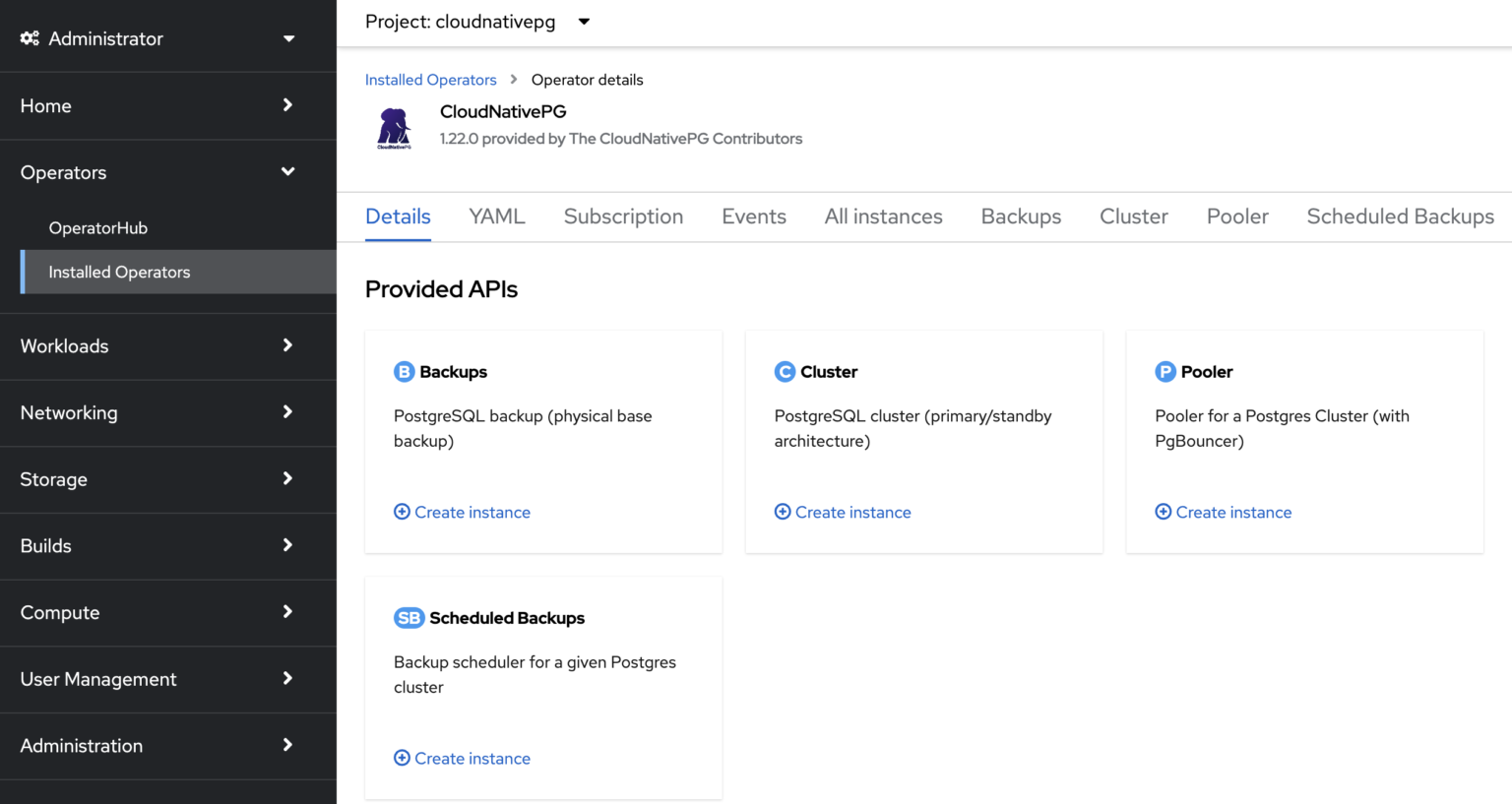Select OperatorHub in the sidebar

(x=98, y=228)
